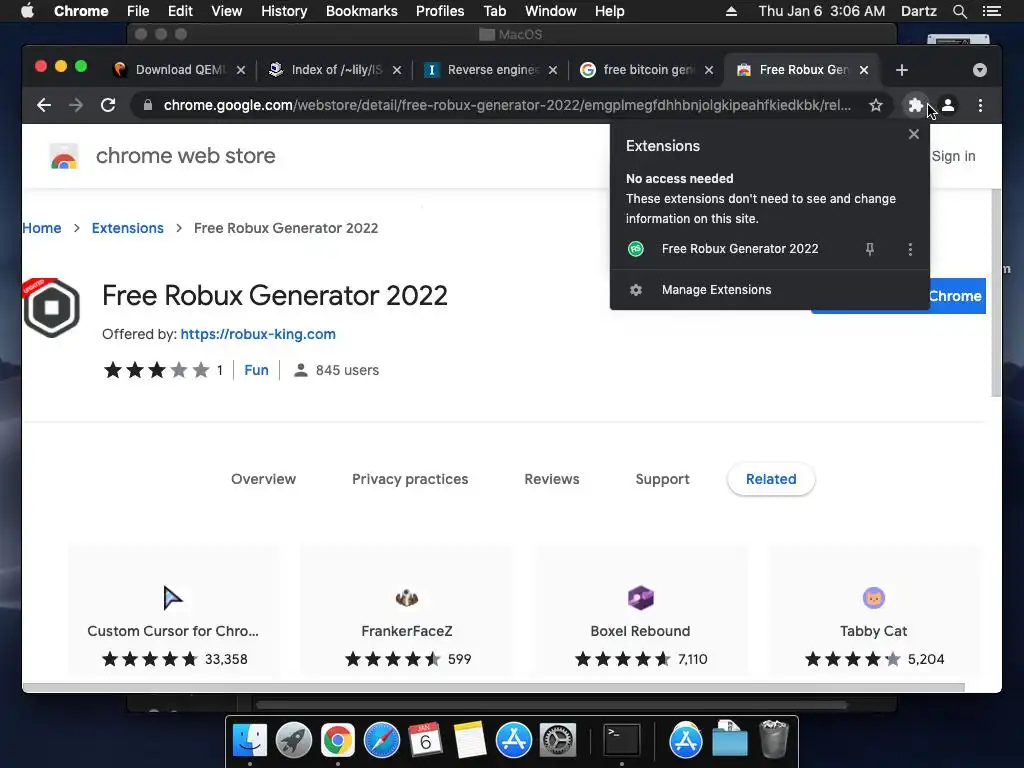This screenshot has width=1024, height=768.
Task: Open Spotlight search in the menu bar
Action: 959,11
